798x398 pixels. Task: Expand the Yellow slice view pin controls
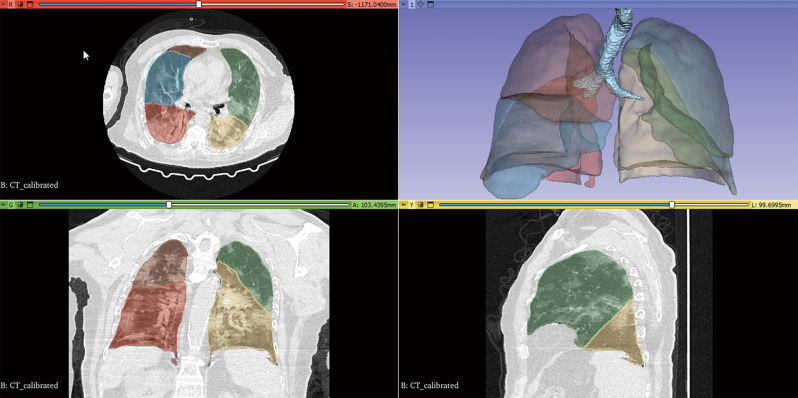404,205
